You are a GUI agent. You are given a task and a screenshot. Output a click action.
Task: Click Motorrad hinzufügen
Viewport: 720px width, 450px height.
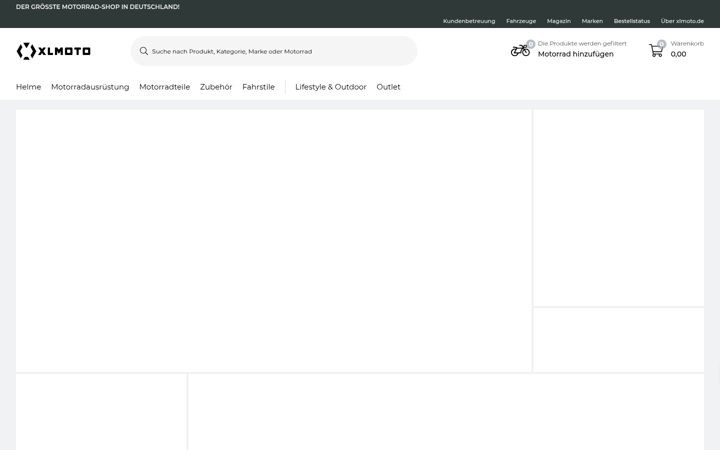tap(575, 54)
